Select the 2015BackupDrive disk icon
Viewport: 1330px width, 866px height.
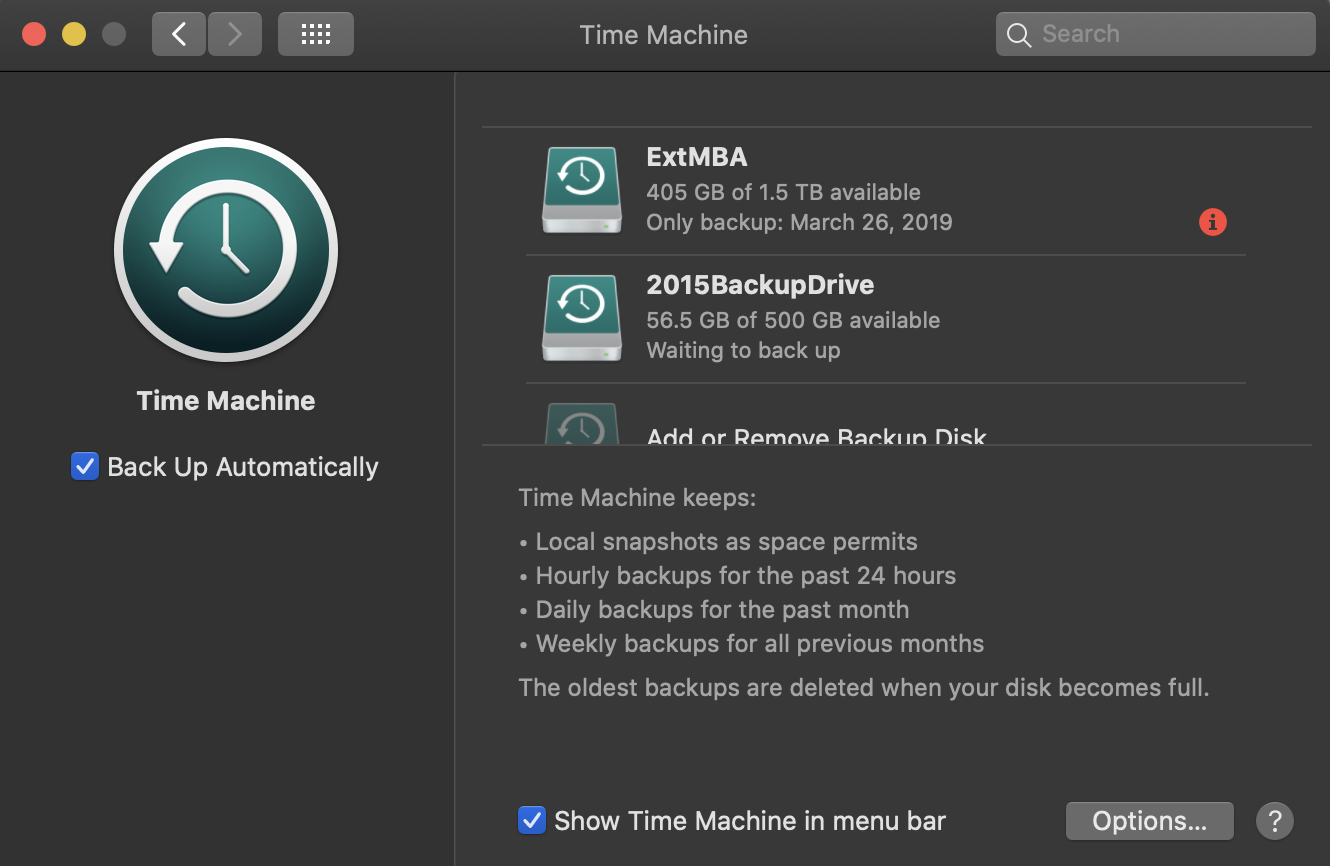pos(581,318)
